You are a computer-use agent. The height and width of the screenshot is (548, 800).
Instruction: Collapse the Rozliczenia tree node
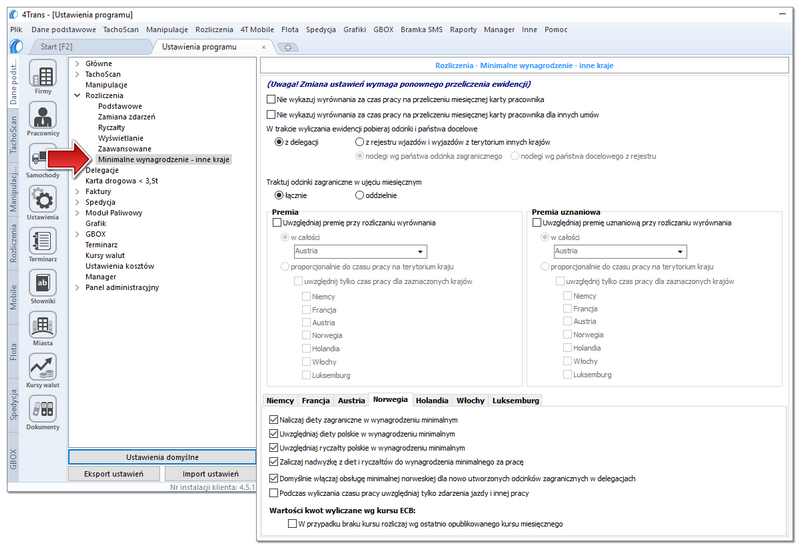77,95
